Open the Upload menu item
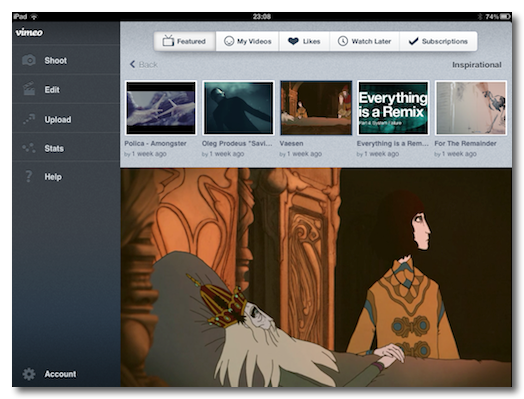This screenshot has width=524, height=399. tap(66, 119)
